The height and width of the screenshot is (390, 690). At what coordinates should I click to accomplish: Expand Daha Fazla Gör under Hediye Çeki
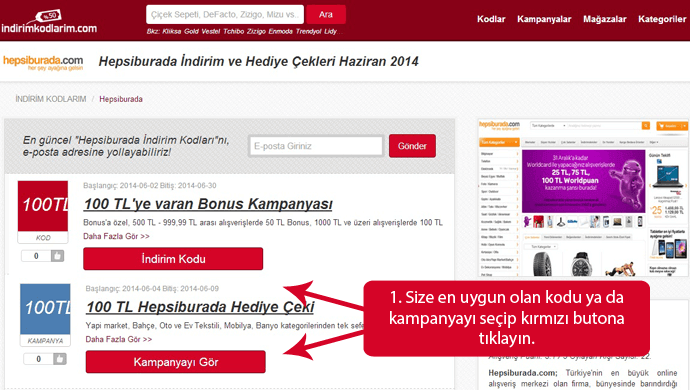(x=119, y=339)
